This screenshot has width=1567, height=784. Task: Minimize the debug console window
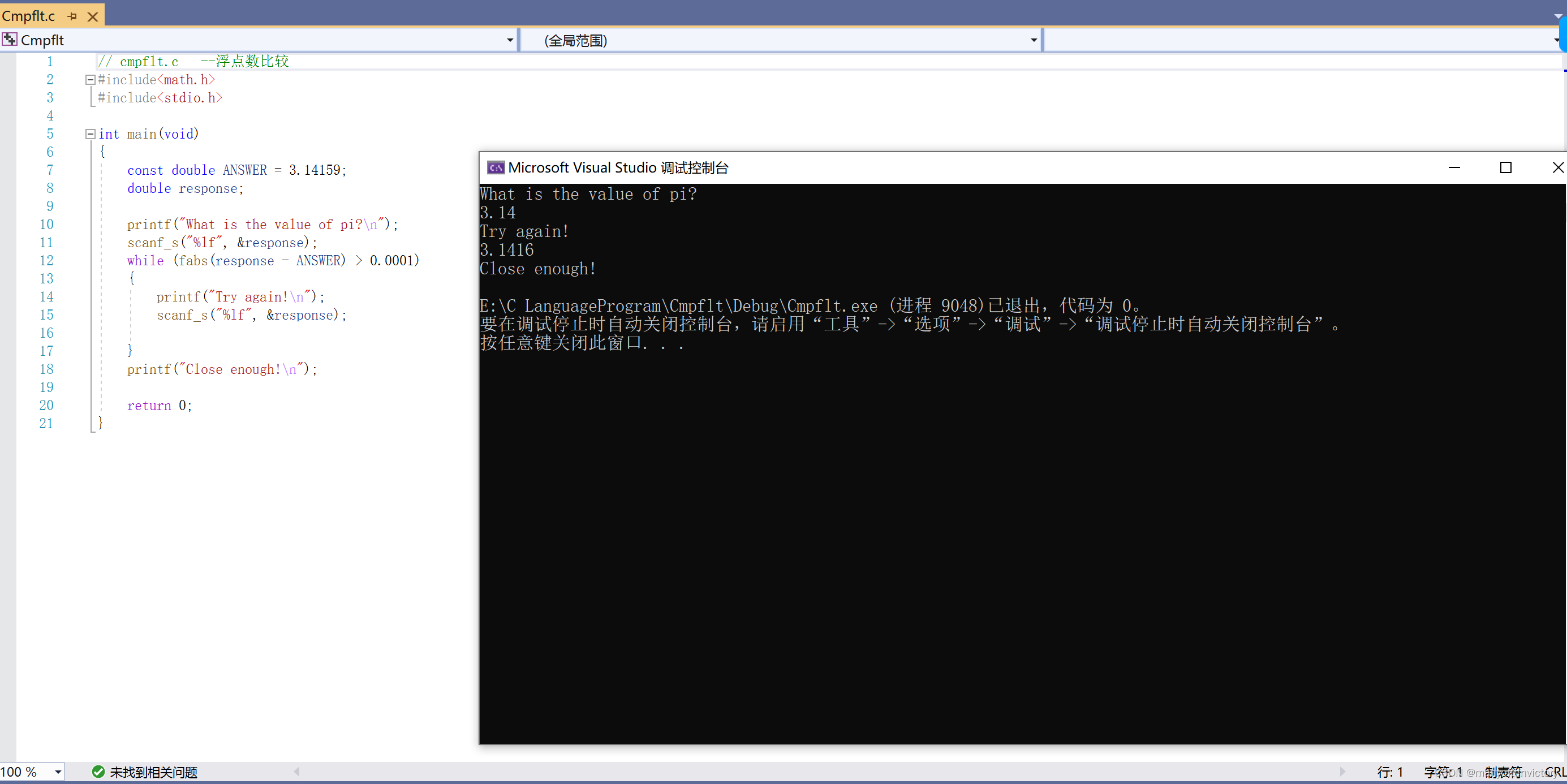1454,167
